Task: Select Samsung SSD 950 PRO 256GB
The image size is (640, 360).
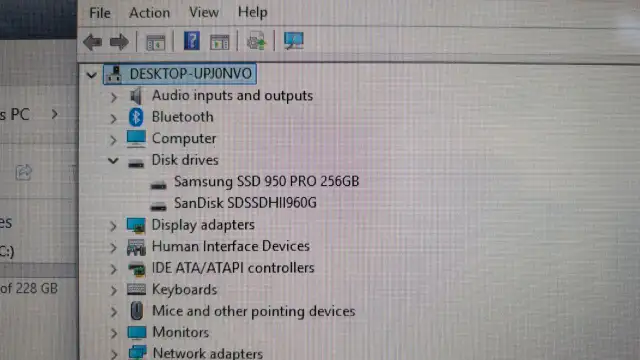Action: pos(267,181)
